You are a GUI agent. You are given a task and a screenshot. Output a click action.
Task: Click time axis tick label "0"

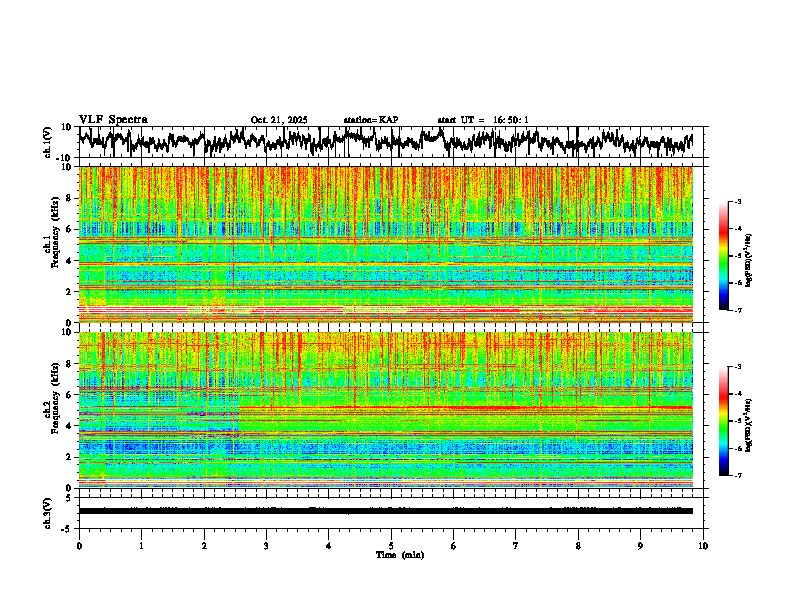pos(79,546)
